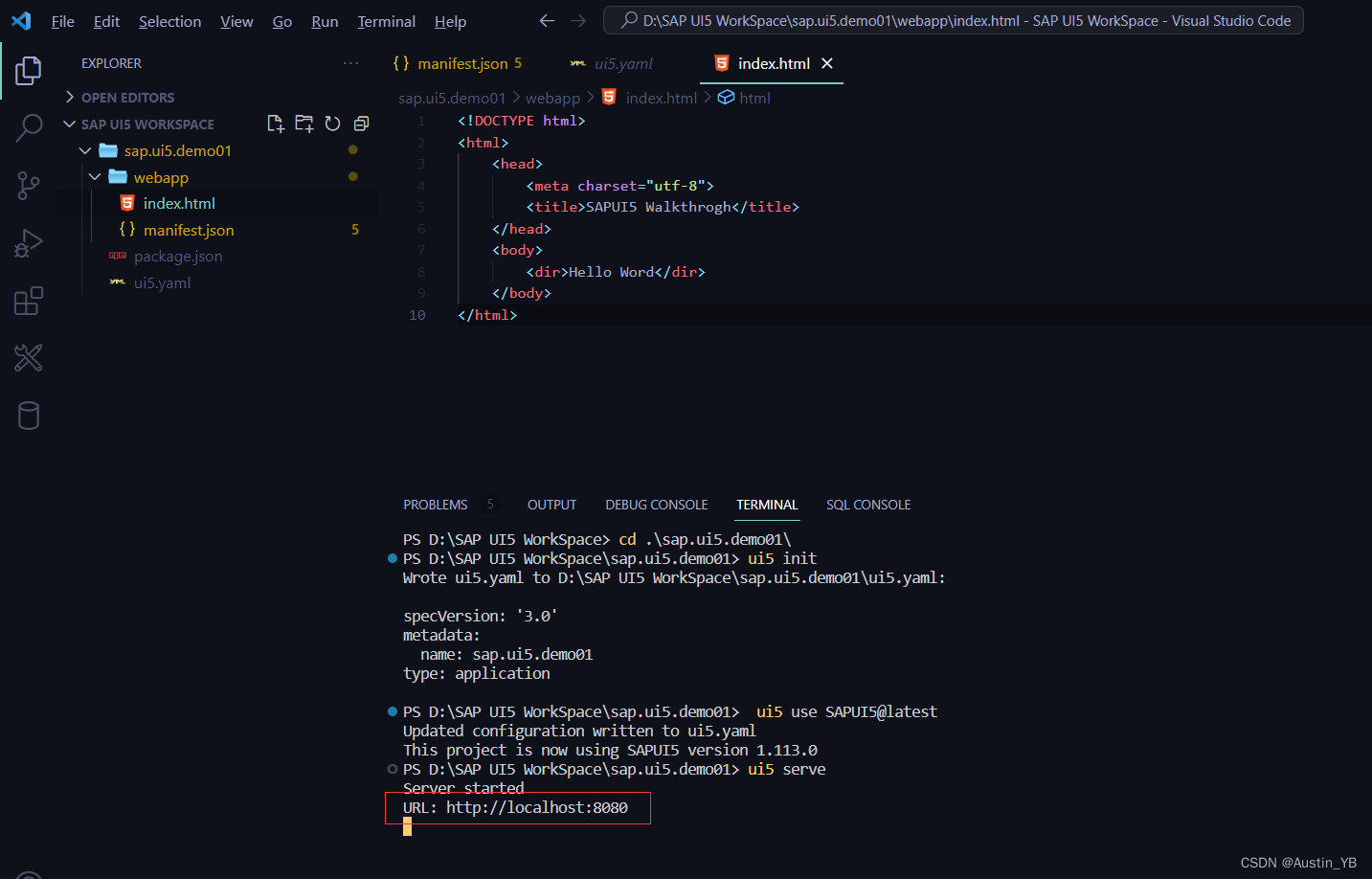Image resolution: width=1372 pixels, height=879 pixels.
Task: Collapse all folders in Explorer
Action: click(361, 124)
